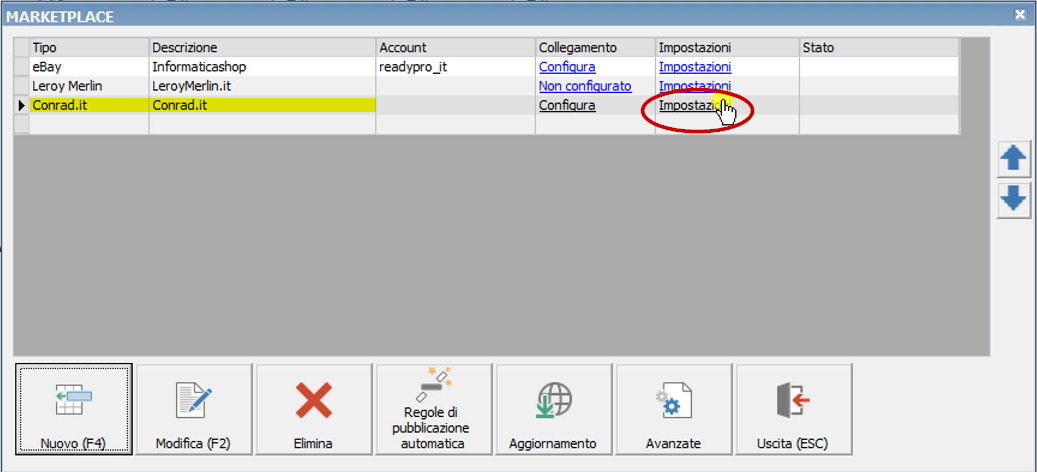This screenshot has height=472, width=1037.
Task: Click the Configura link for eBay
Action: [x=567, y=67]
